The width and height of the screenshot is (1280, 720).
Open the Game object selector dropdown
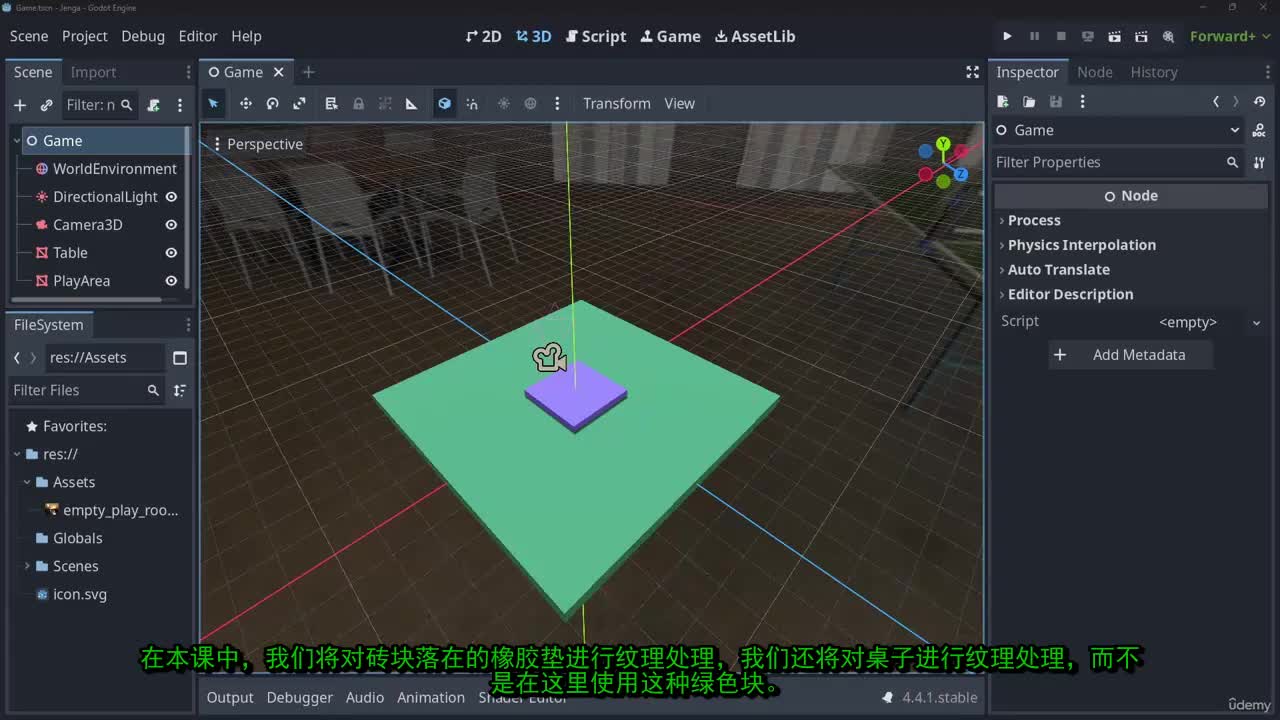point(1118,130)
